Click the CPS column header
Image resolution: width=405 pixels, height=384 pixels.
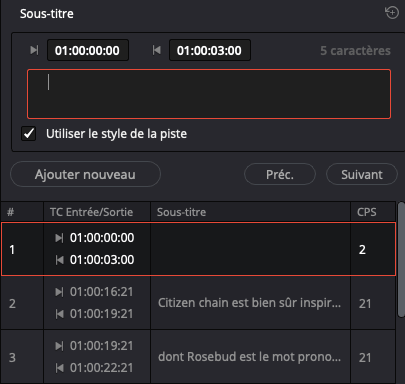pos(367,212)
